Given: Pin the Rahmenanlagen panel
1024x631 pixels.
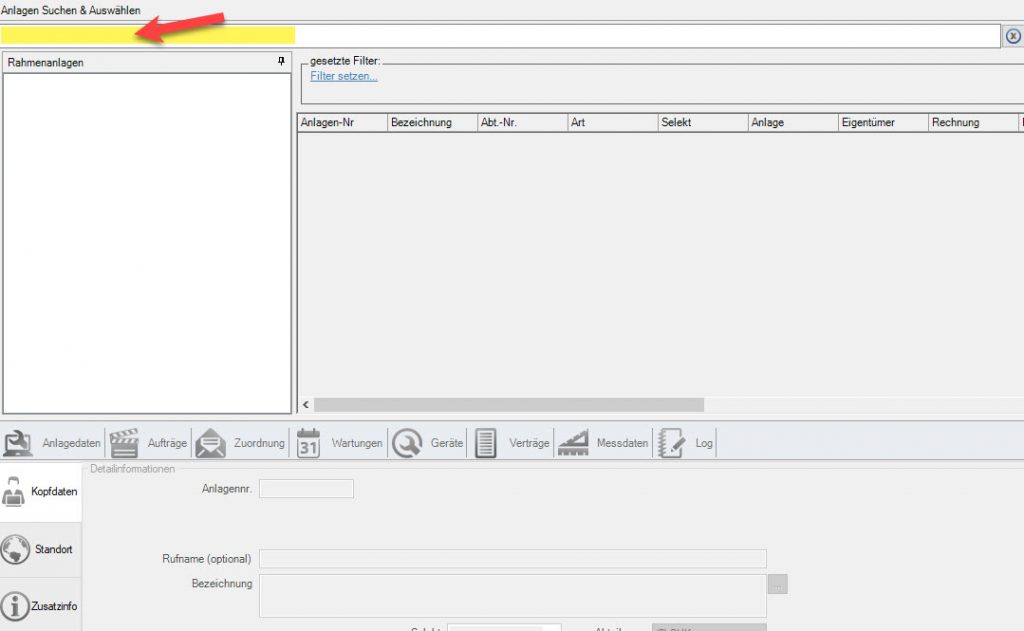Looking at the screenshot, I should click(281, 61).
